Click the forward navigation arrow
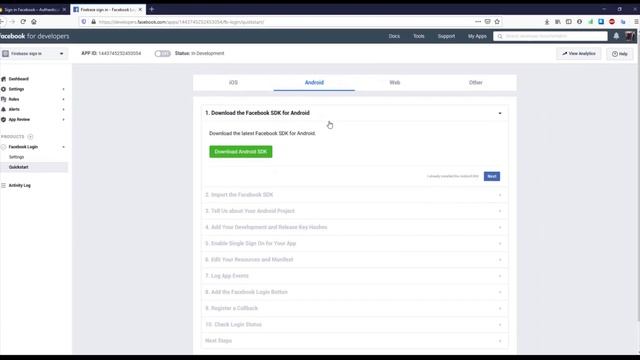 pos(12,22)
